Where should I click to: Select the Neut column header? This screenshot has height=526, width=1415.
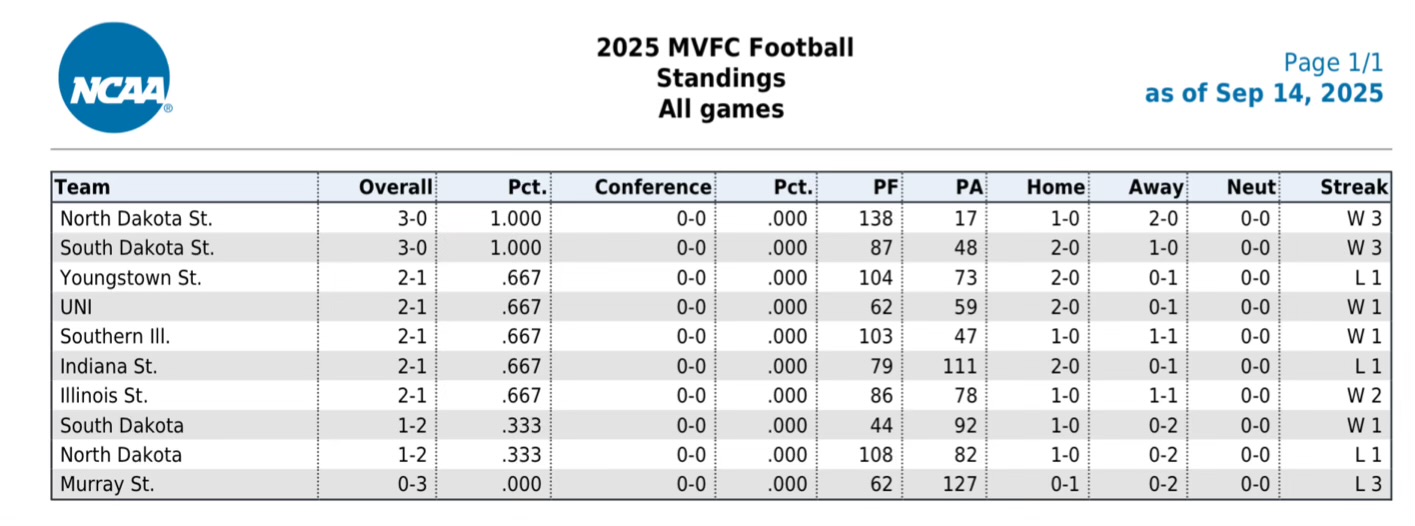(x=1251, y=187)
